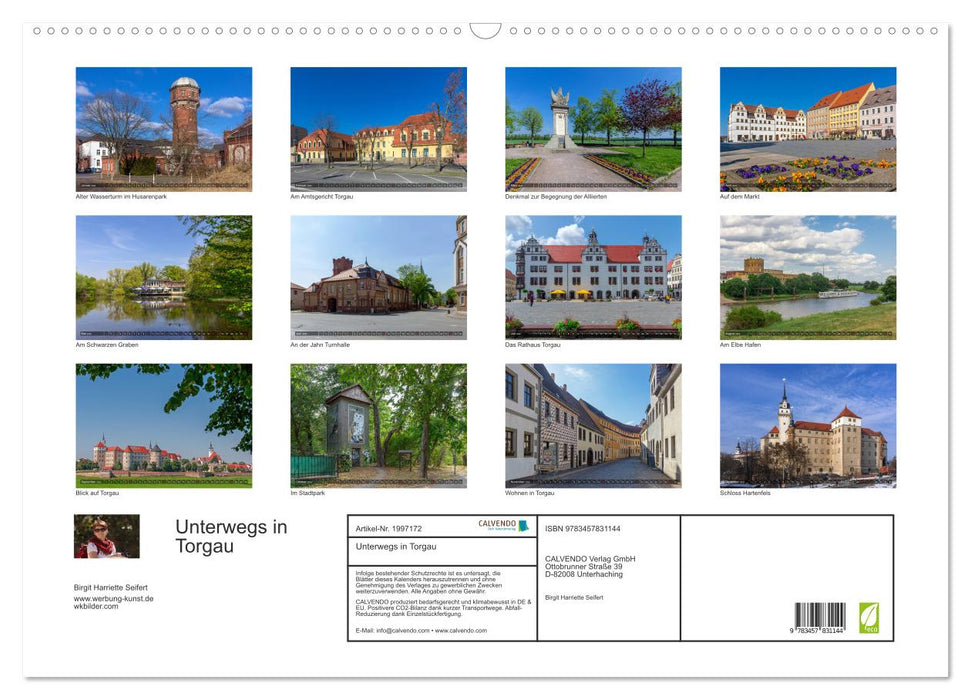
Task: Expand the 'Am Amtsgericht Torgau' image
Action: [377, 128]
